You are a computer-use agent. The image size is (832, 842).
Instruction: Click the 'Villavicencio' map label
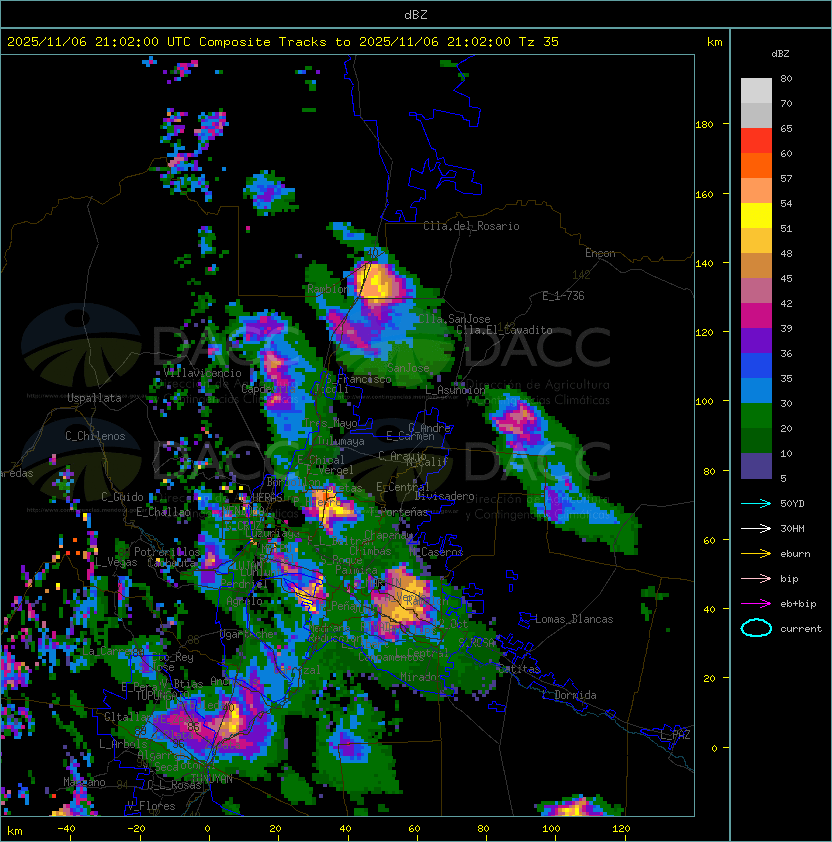point(202,373)
